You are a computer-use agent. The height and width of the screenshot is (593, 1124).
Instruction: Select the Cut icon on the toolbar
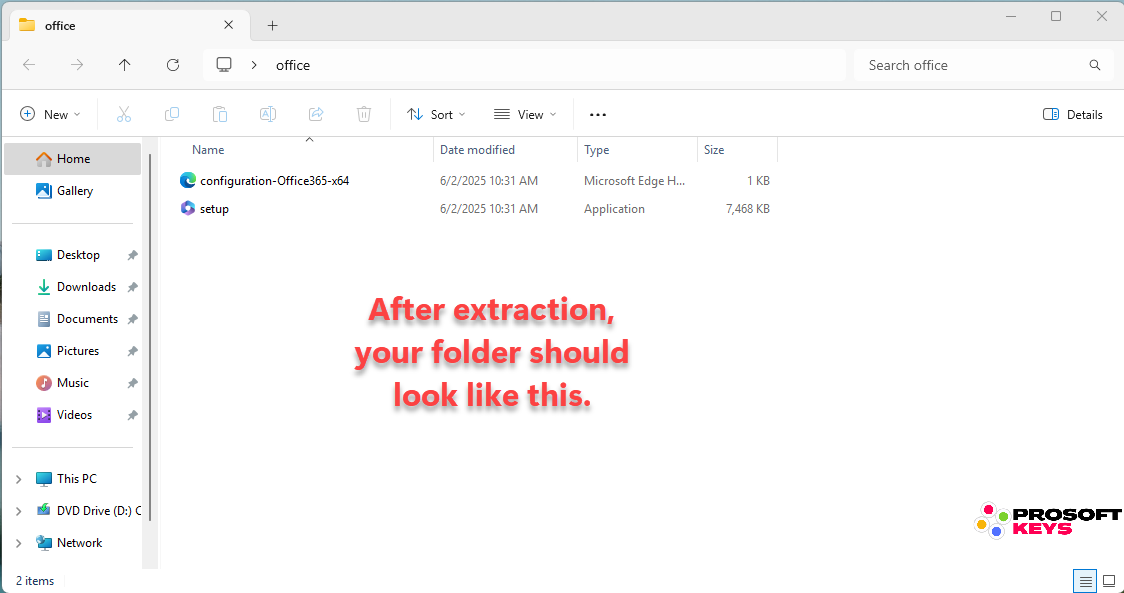pos(124,113)
